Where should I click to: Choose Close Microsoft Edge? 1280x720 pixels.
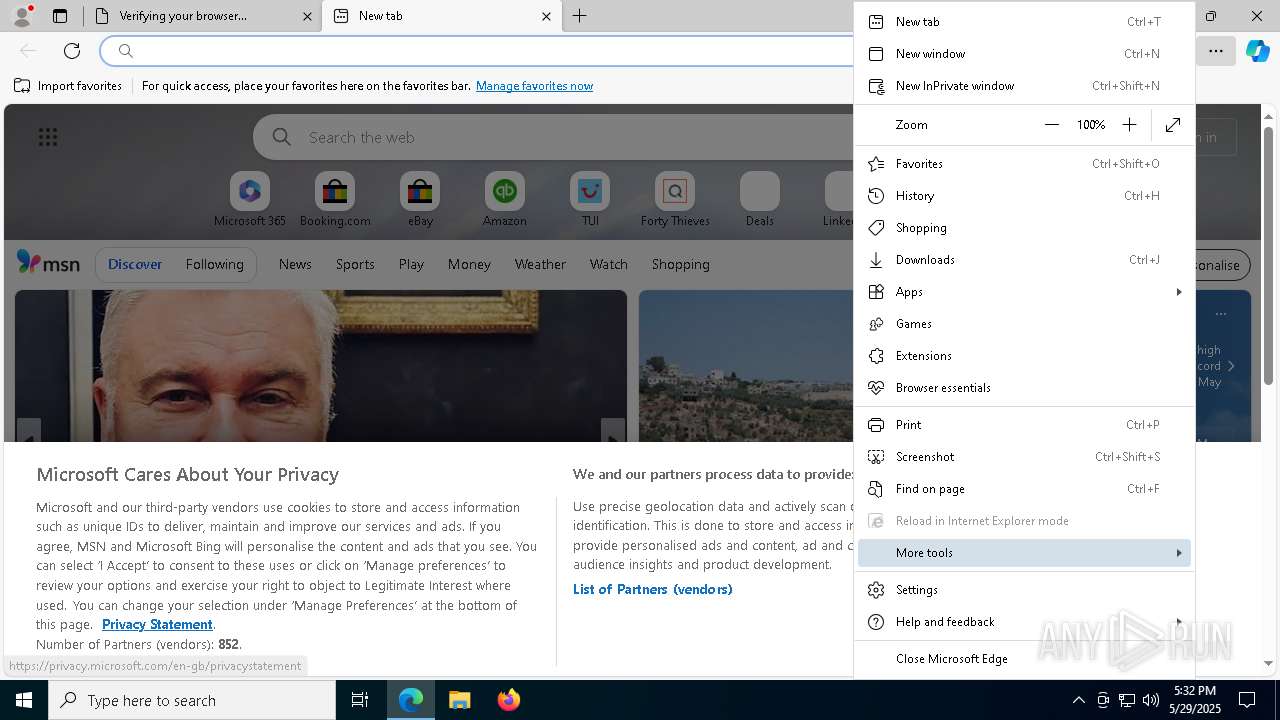[1024, 659]
